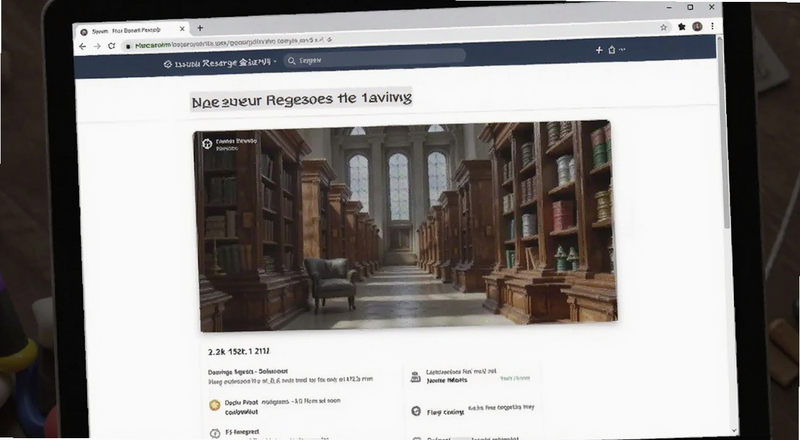The image size is (800, 440).
Task: Open a new tab with the plus button
Action: coord(200,28)
